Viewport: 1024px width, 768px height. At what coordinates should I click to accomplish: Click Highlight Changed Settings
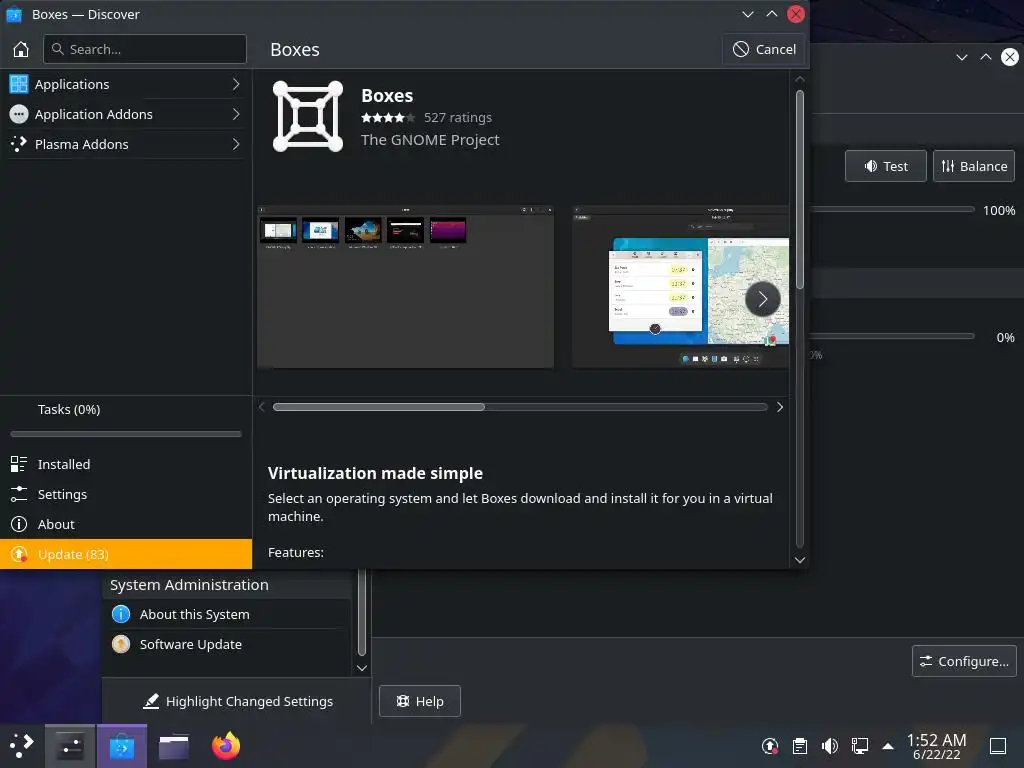(238, 701)
